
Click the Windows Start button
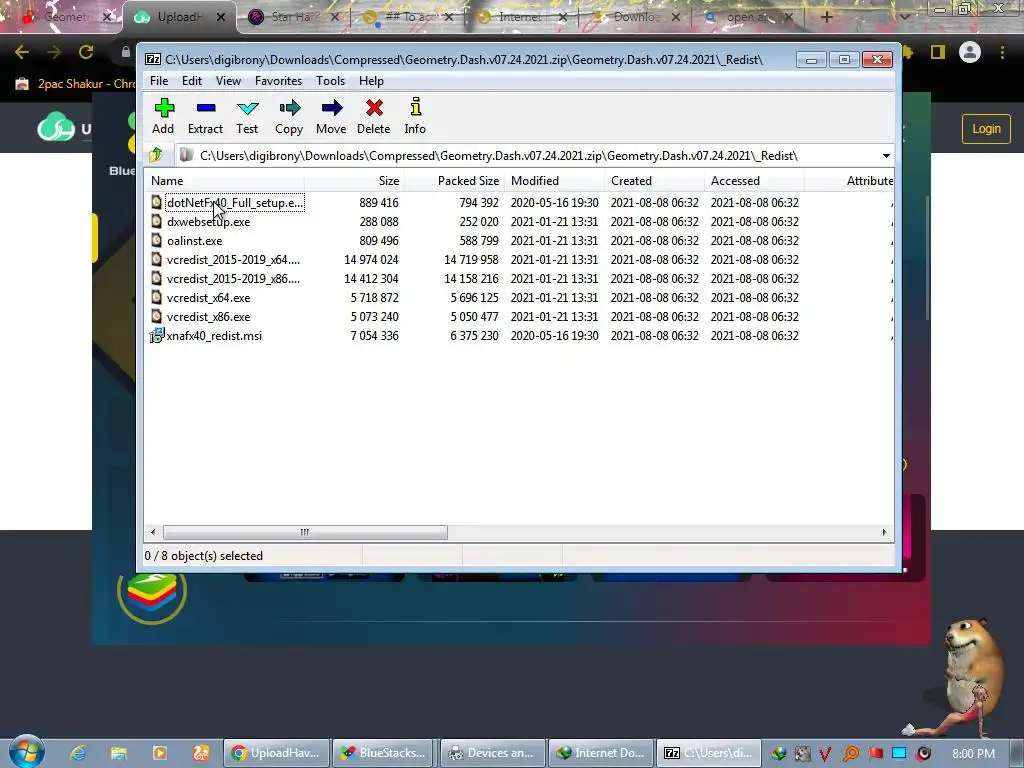point(27,752)
